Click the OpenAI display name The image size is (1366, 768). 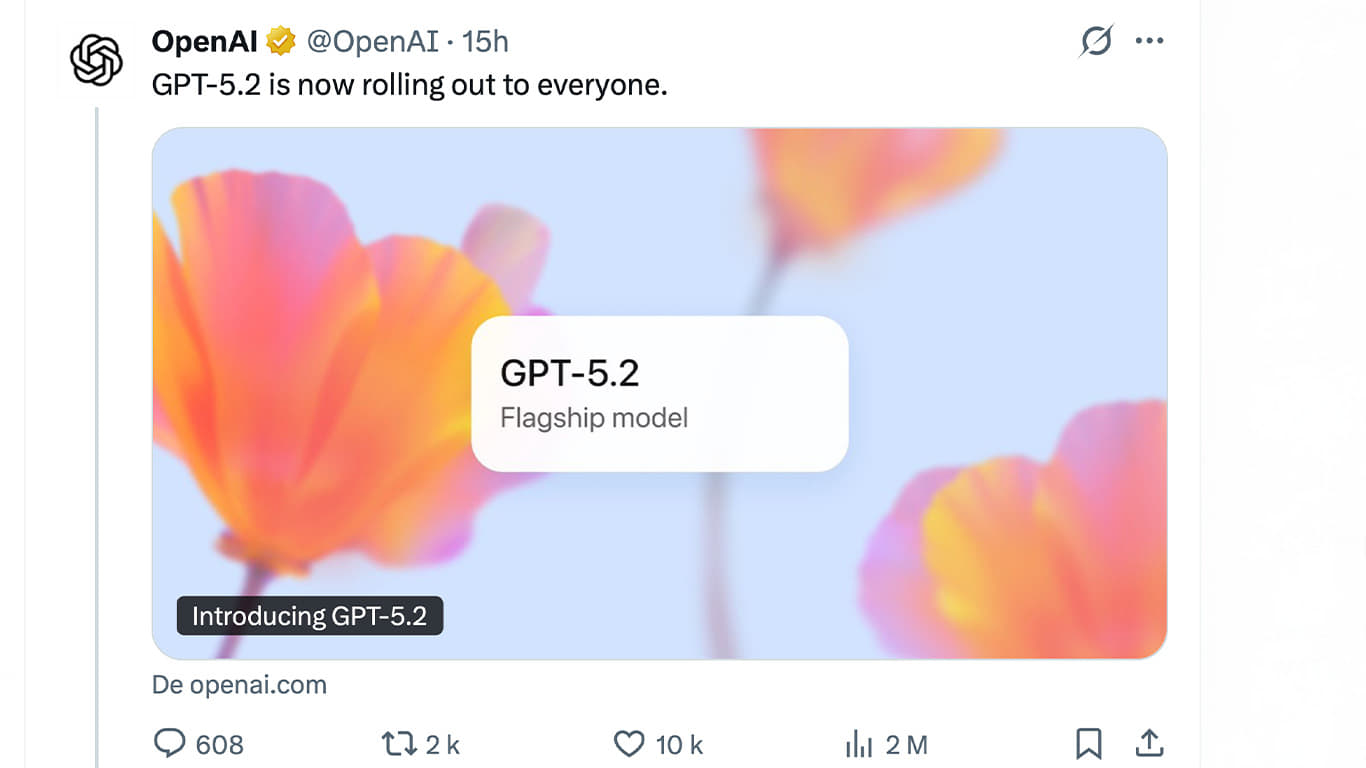point(204,42)
